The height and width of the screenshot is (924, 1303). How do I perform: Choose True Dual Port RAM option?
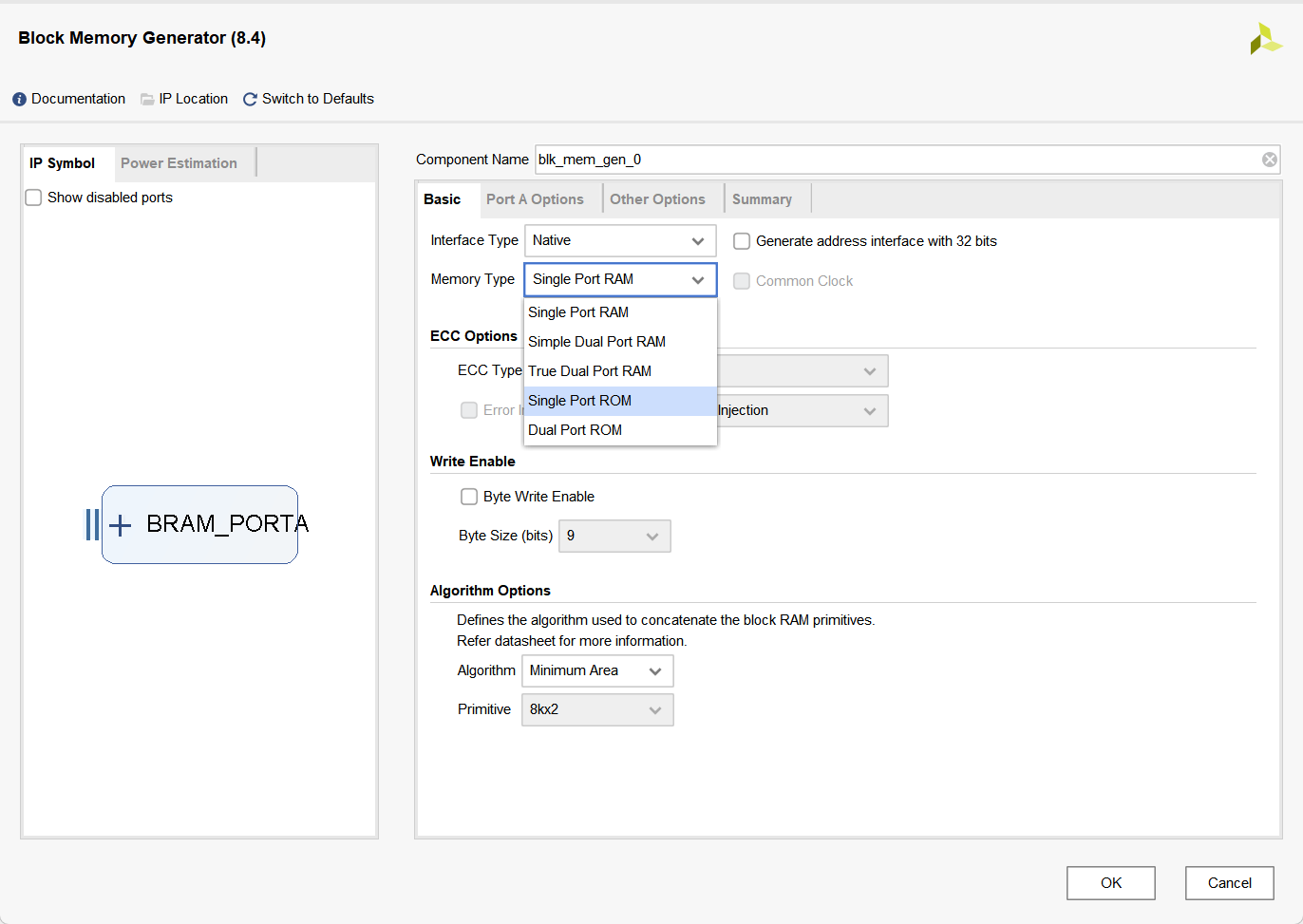[x=619, y=371]
